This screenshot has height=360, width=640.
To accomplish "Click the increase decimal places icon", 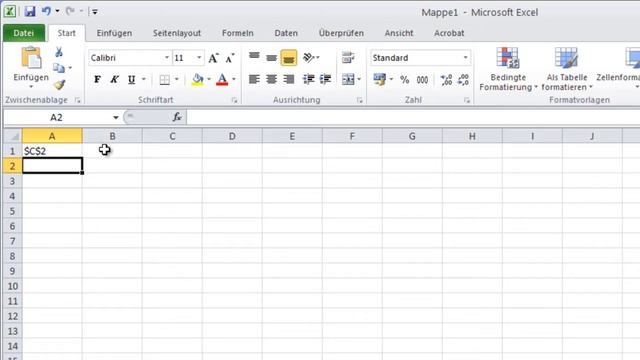I will coord(446,80).
